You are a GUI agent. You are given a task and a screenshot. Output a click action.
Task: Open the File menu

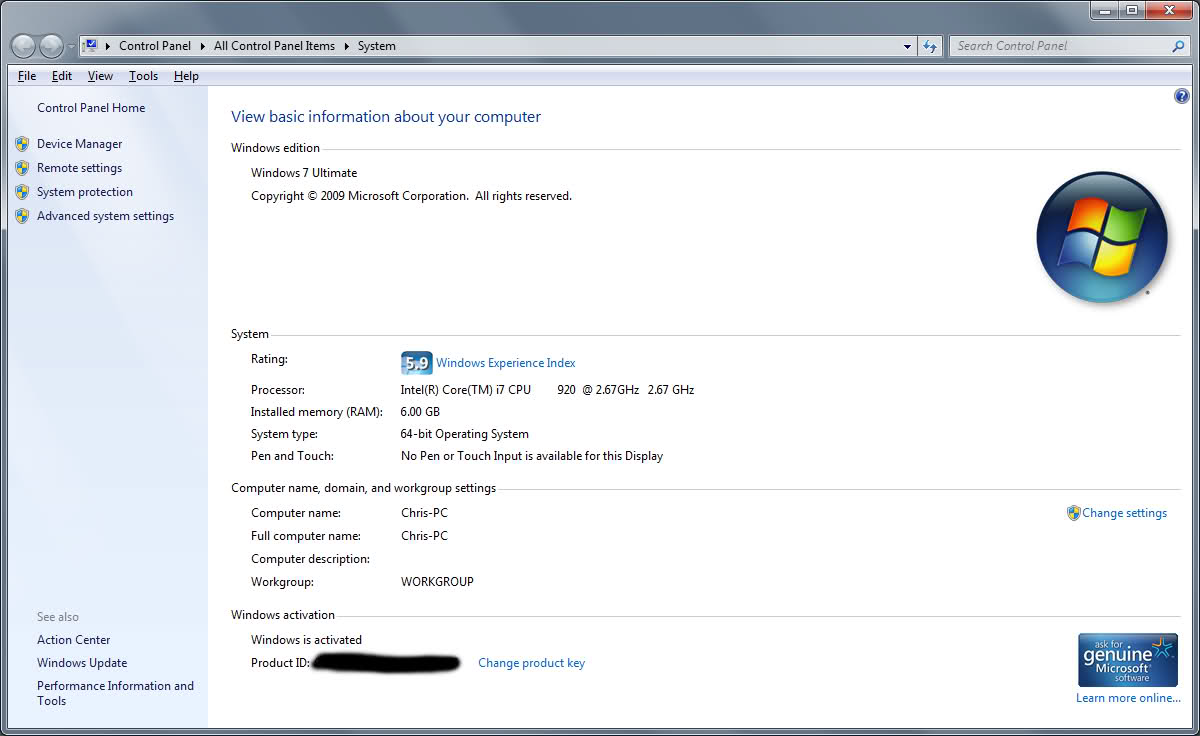(27, 76)
